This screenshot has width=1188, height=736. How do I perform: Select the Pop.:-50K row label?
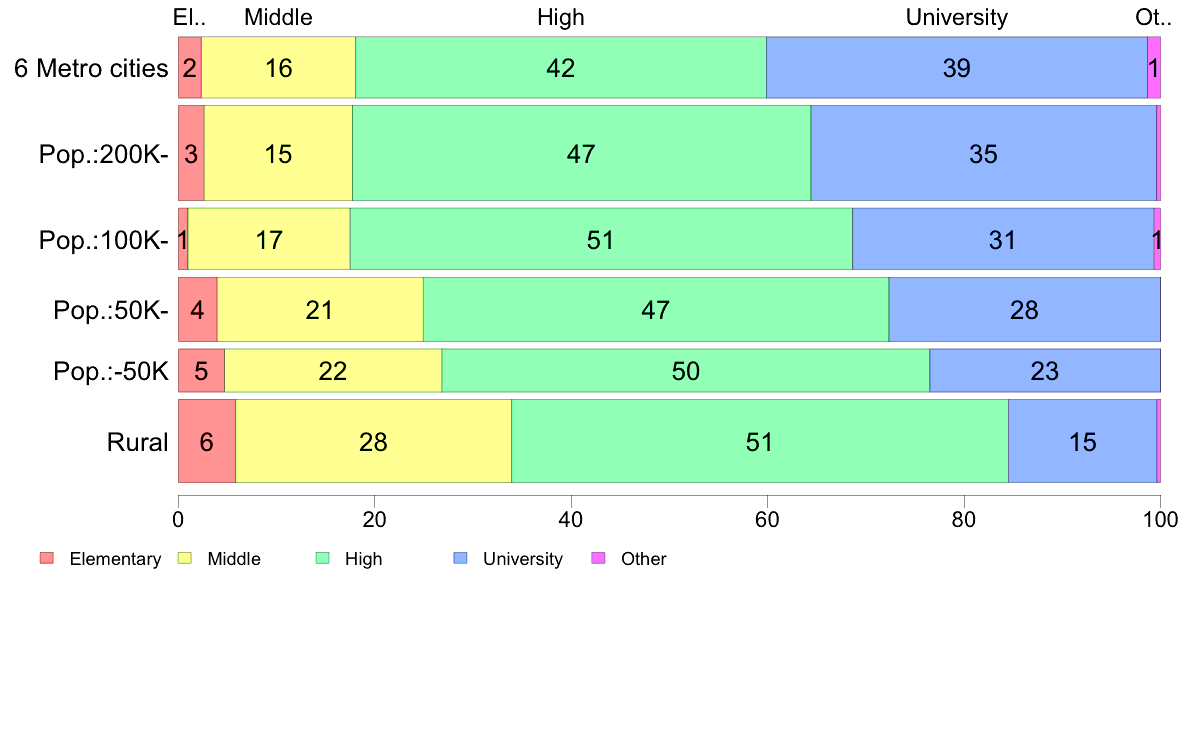(x=111, y=371)
